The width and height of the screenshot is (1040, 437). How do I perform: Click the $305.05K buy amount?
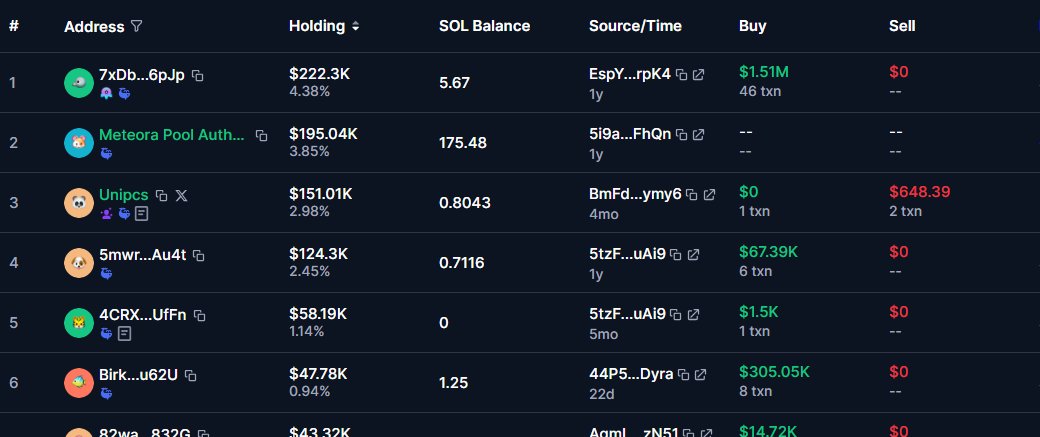(x=773, y=371)
